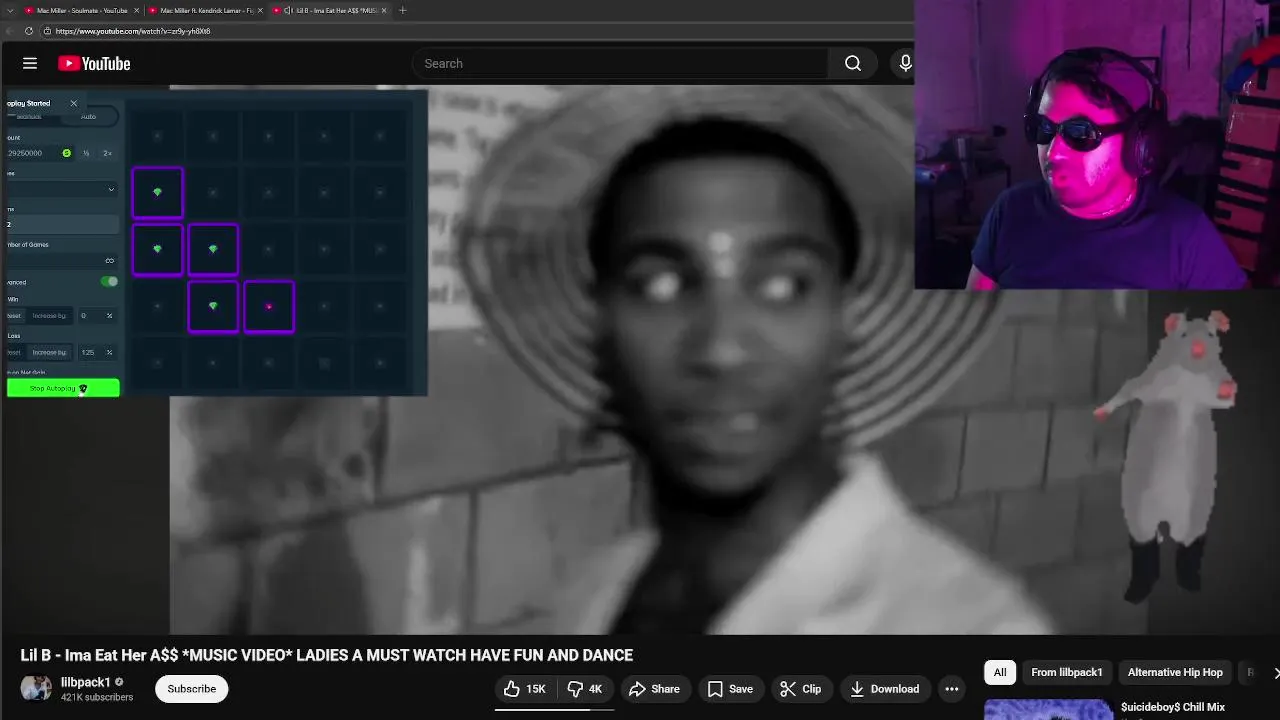
Task: Click On Loss Increase by button
Action: tap(49, 352)
